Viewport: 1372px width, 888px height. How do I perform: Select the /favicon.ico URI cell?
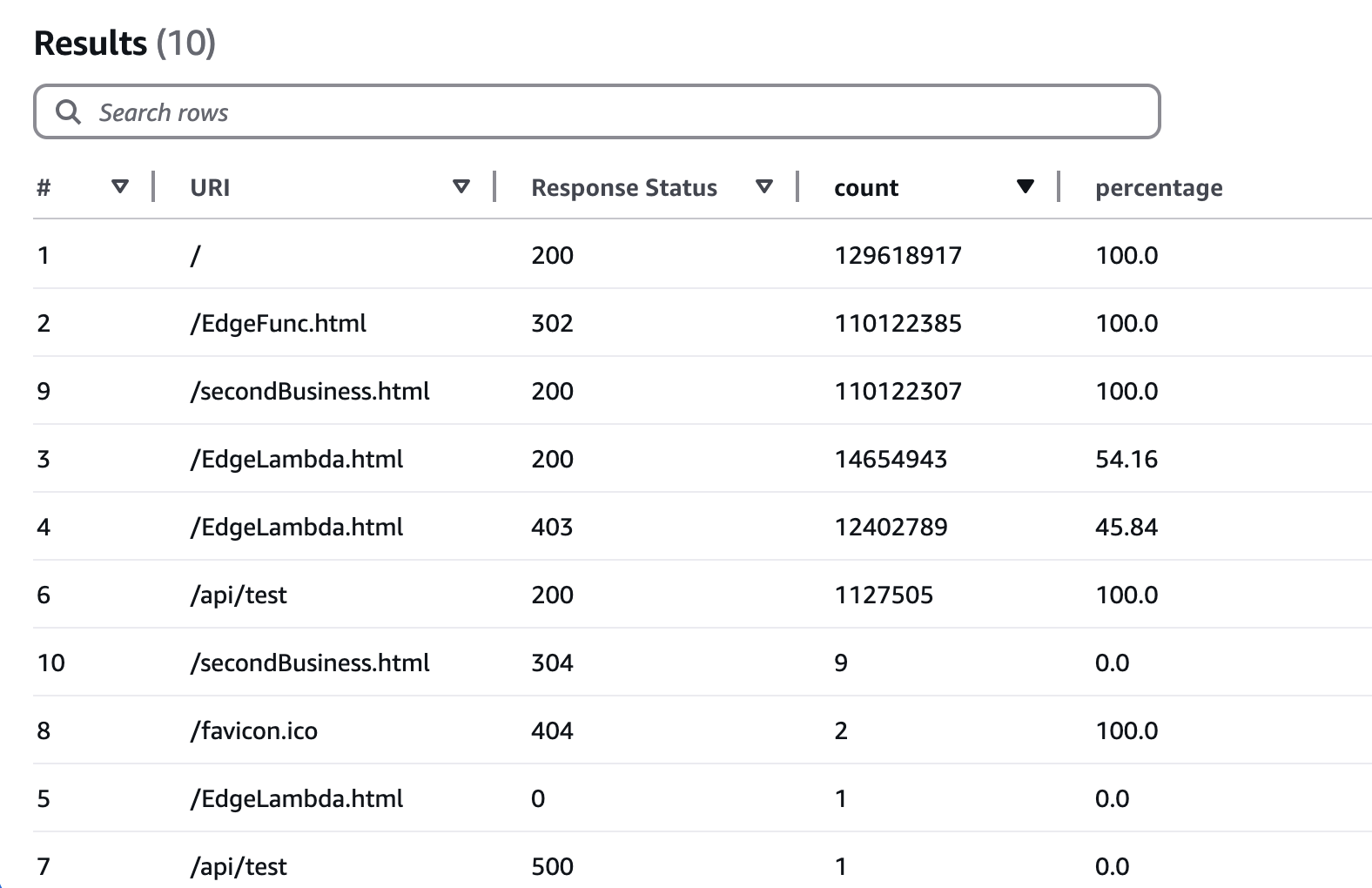[254, 730]
